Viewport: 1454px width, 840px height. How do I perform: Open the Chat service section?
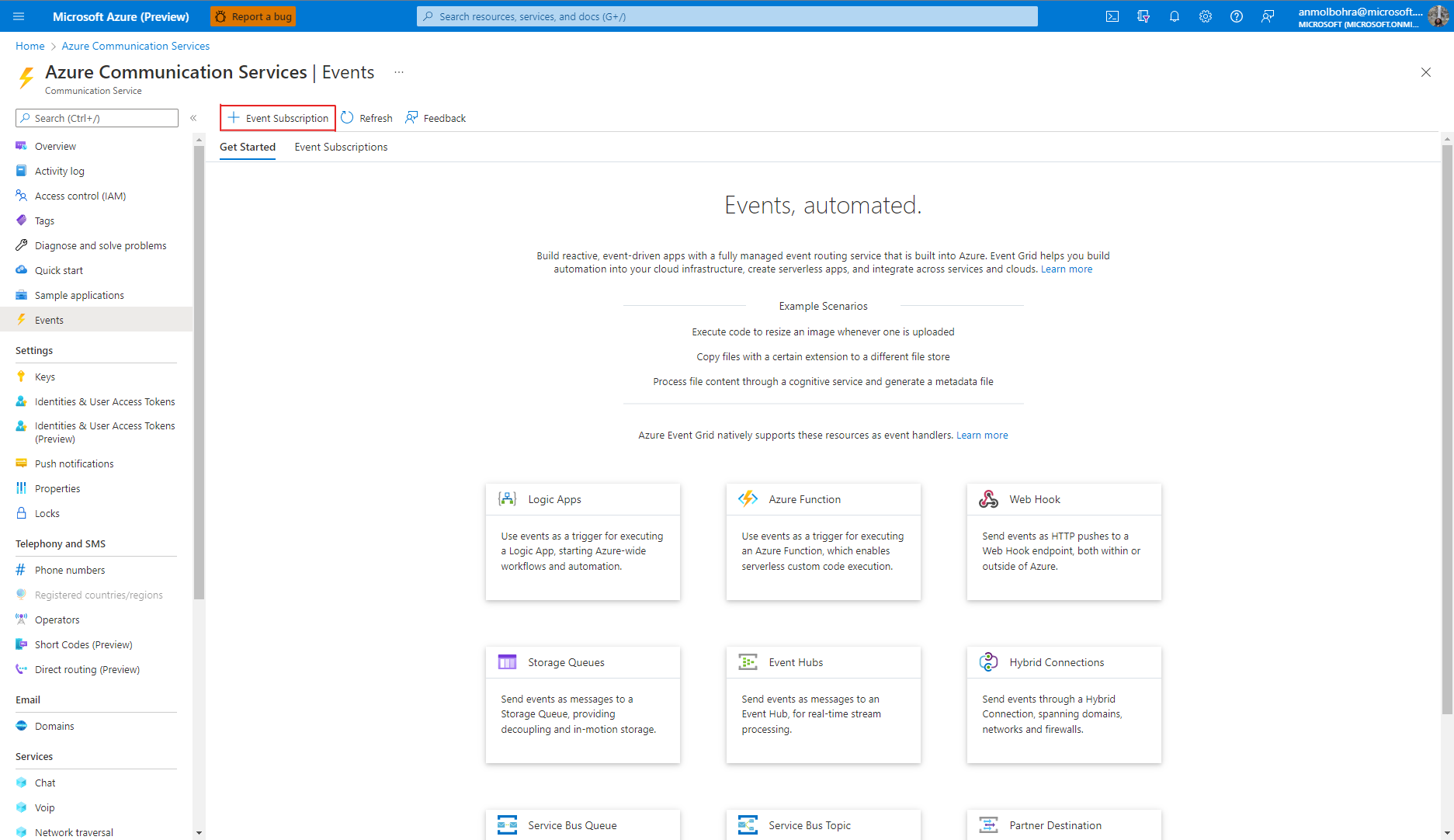tap(45, 782)
